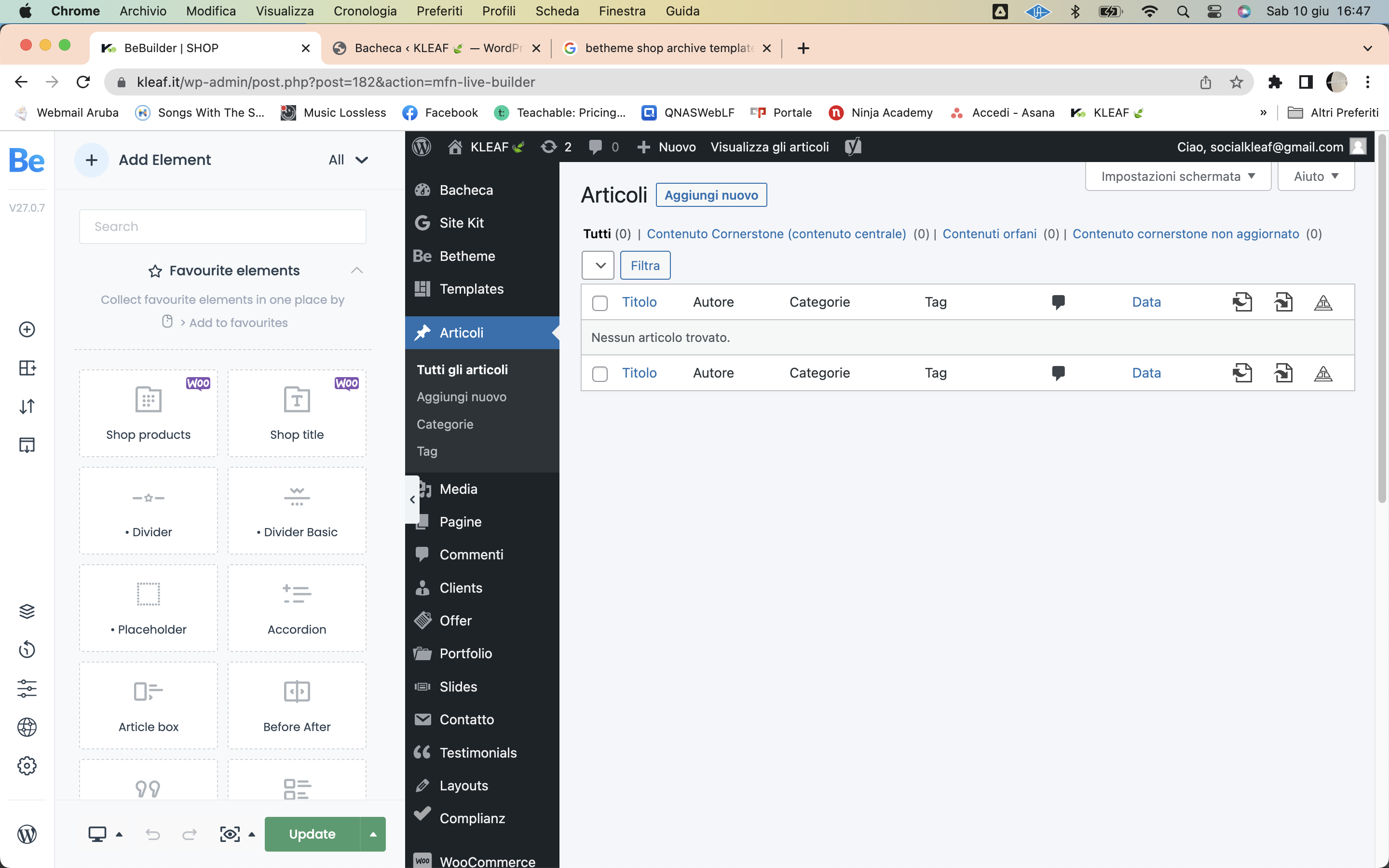Click Visualizza gli articoli in admin bar
Image resolution: width=1389 pixels, height=868 pixels.
point(770,147)
